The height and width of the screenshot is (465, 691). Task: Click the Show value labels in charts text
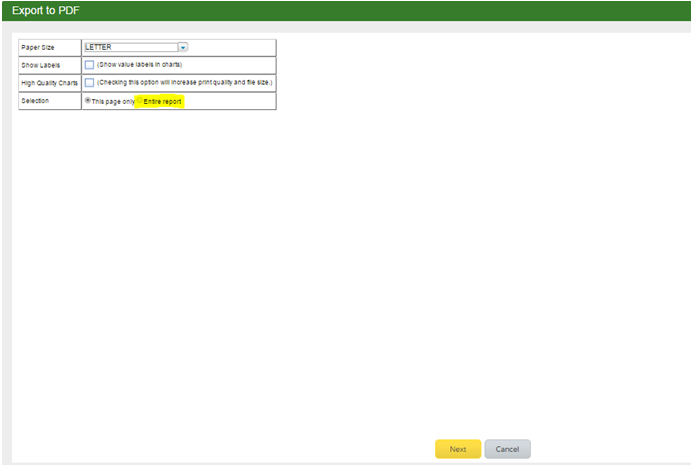pos(140,65)
